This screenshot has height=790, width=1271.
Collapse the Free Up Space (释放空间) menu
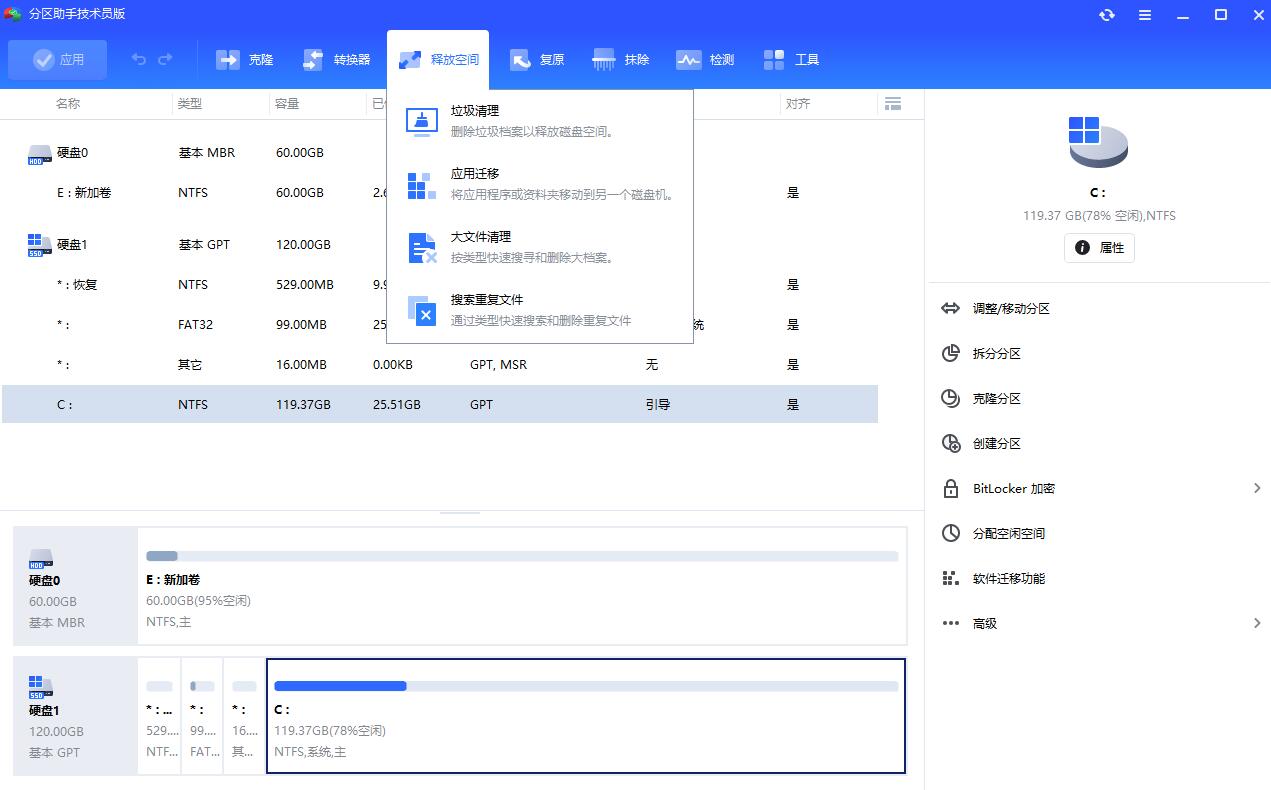click(x=438, y=60)
